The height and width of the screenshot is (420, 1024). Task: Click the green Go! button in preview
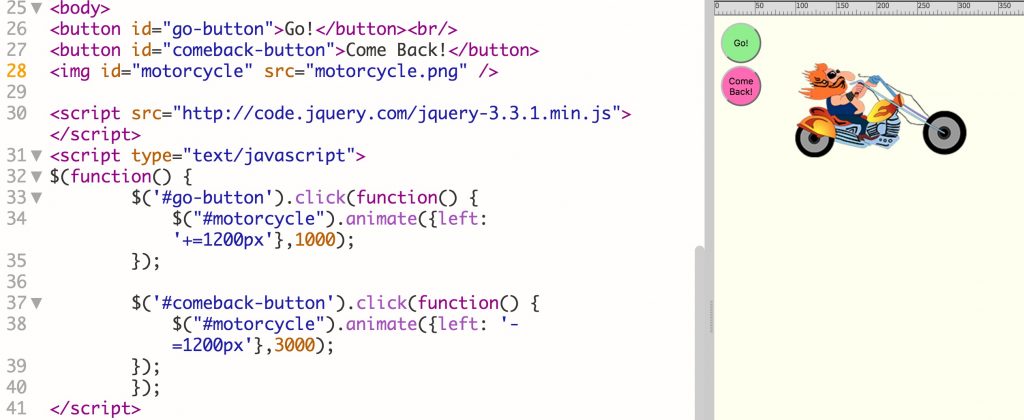click(x=741, y=43)
